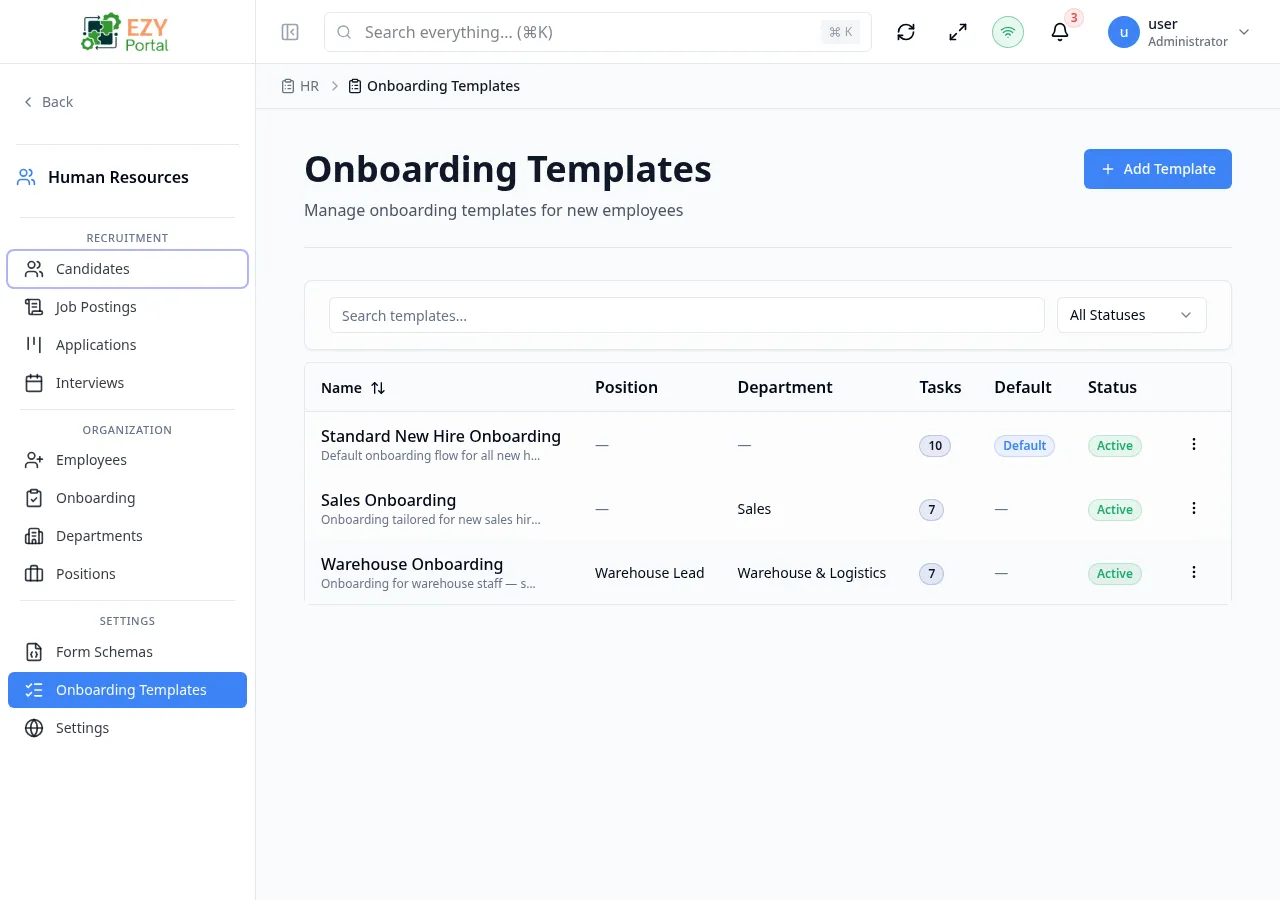Click the HR breadcrumb clipboard icon
The width and height of the screenshot is (1280, 900).
pos(288,86)
